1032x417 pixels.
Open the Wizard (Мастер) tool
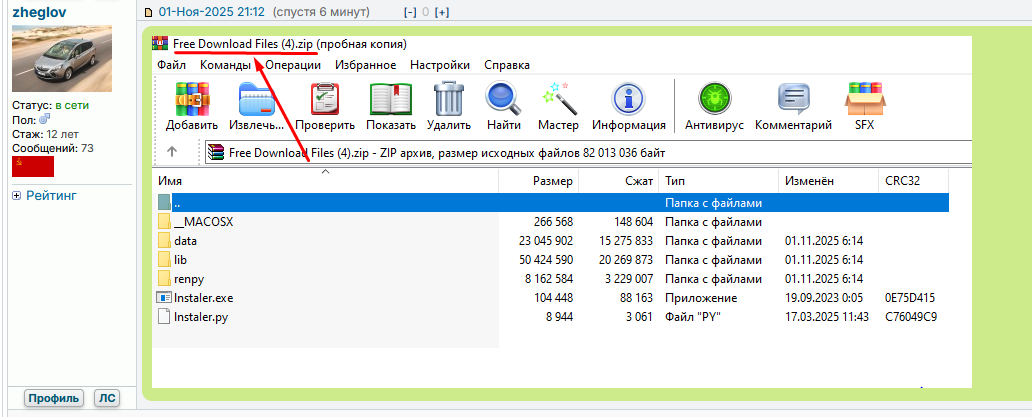pos(558,100)
